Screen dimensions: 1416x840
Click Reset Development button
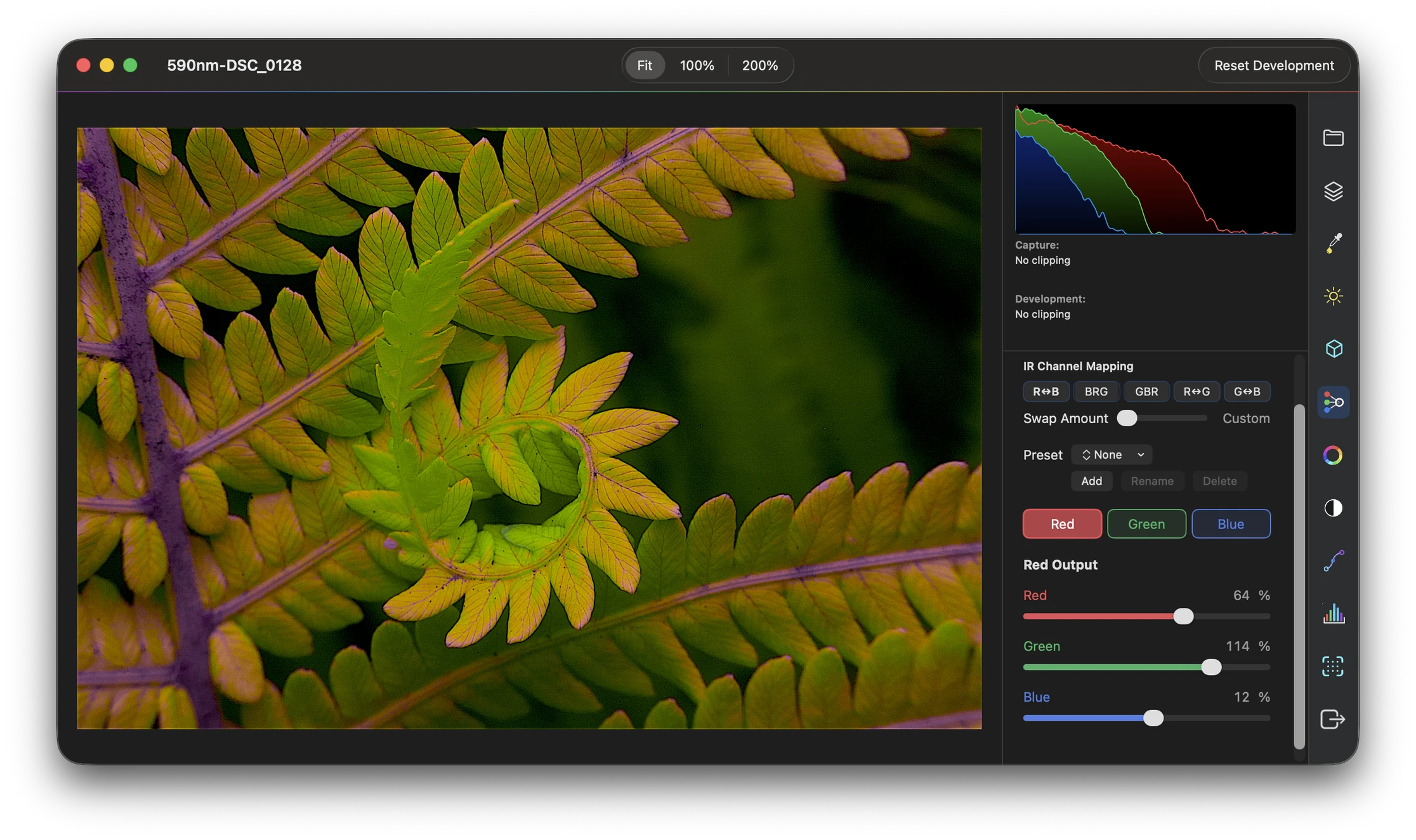click(1273, 65)
